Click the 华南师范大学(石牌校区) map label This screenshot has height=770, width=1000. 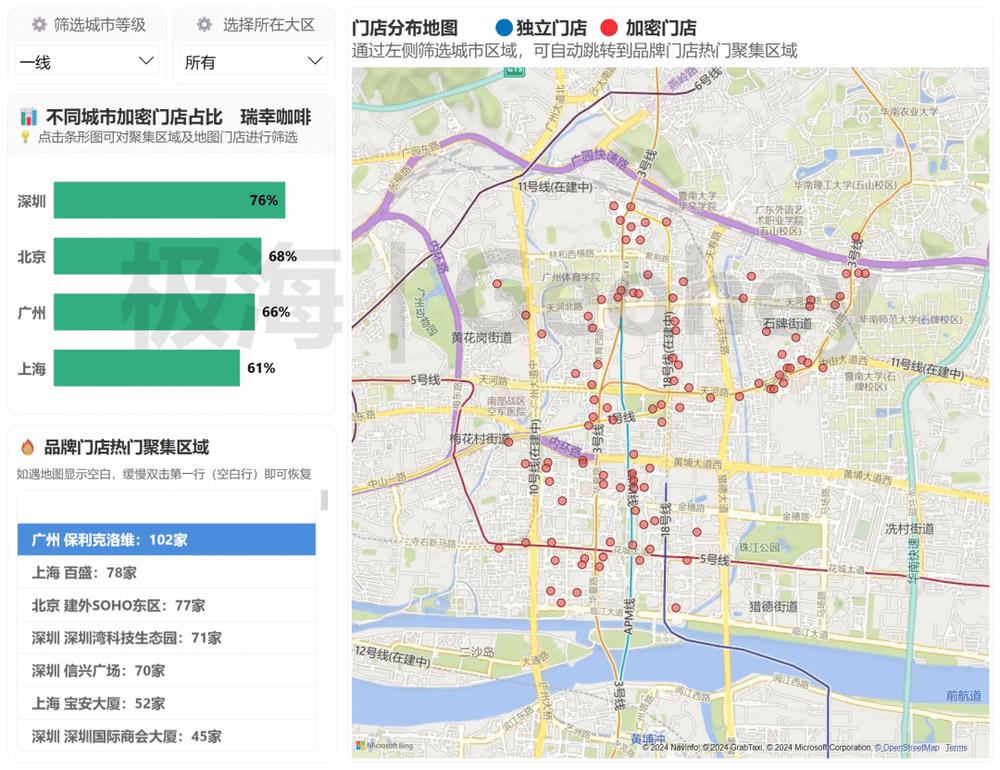[909, 319]
